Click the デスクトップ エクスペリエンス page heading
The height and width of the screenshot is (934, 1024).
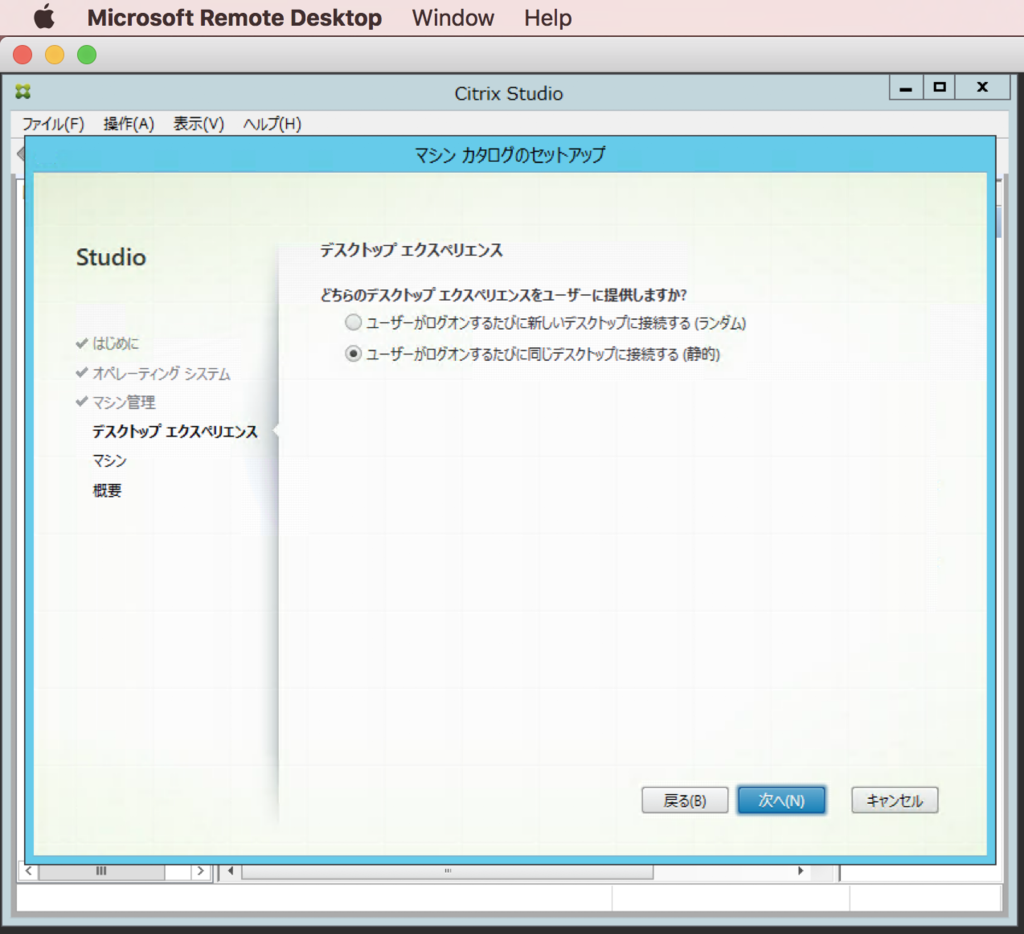point(411,250)
